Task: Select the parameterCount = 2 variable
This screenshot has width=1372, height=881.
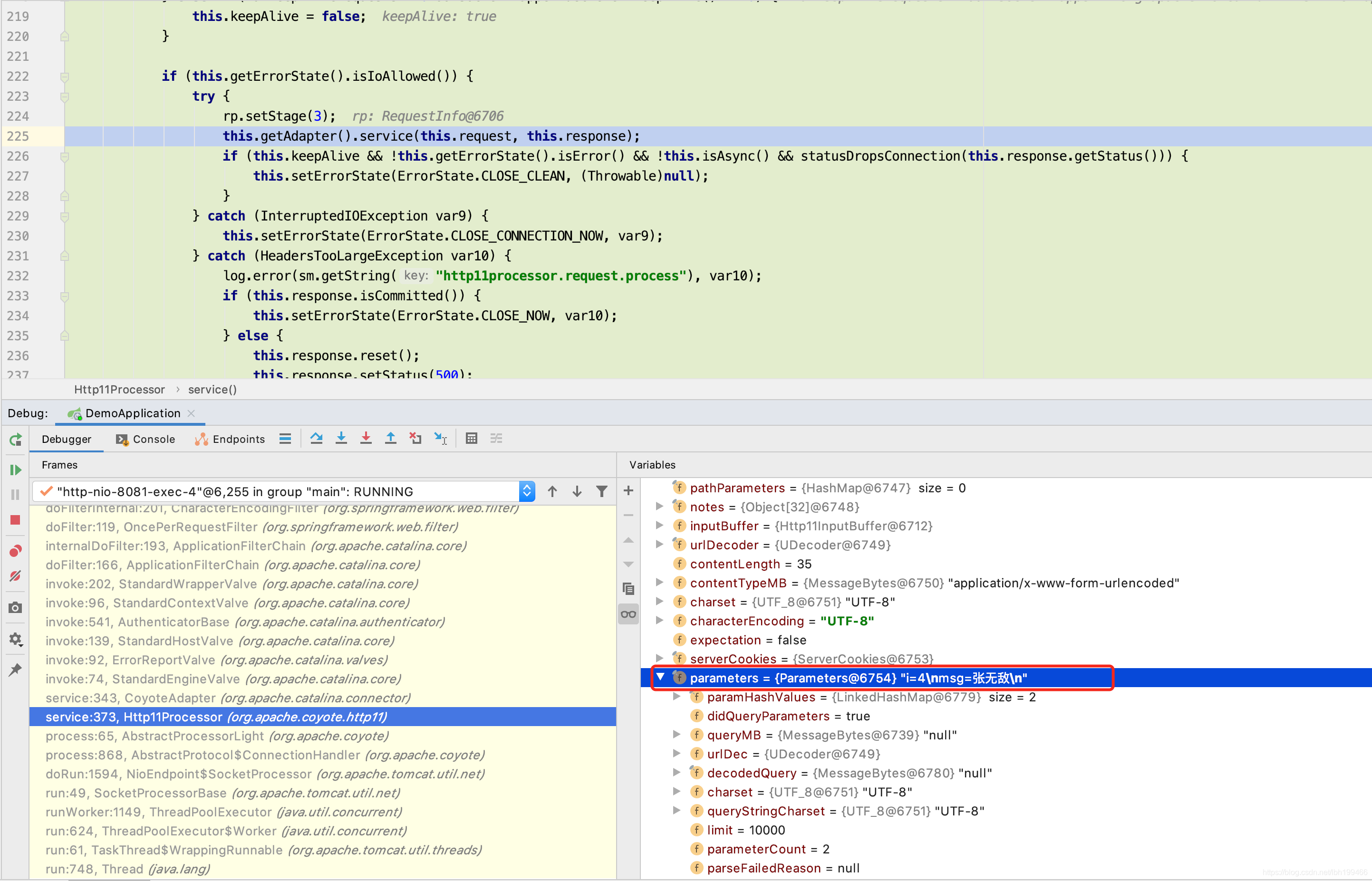Action: pos(1006,849)
